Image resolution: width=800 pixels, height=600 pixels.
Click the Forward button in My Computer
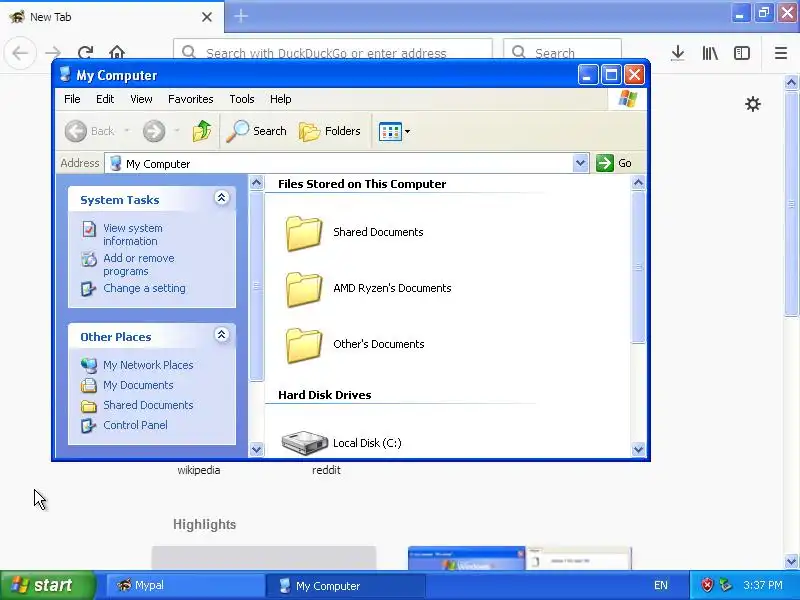point(154,131)
